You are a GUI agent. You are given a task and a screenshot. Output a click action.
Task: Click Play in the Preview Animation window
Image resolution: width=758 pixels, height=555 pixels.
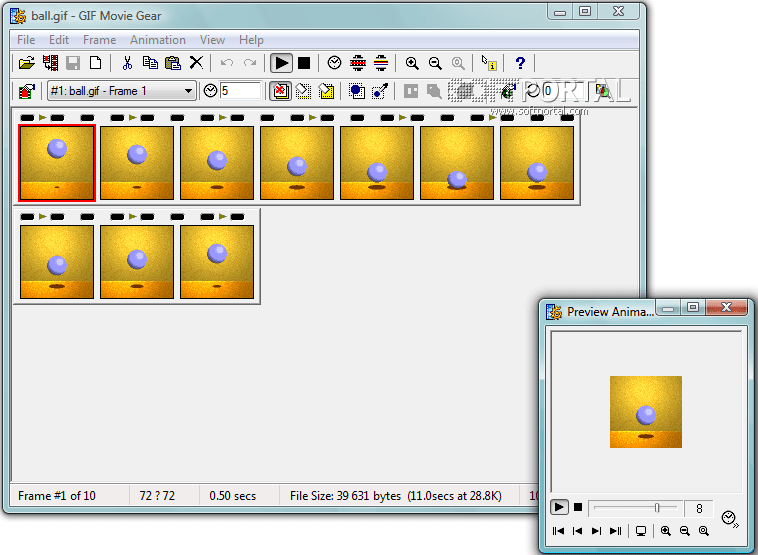pos(559,507)
